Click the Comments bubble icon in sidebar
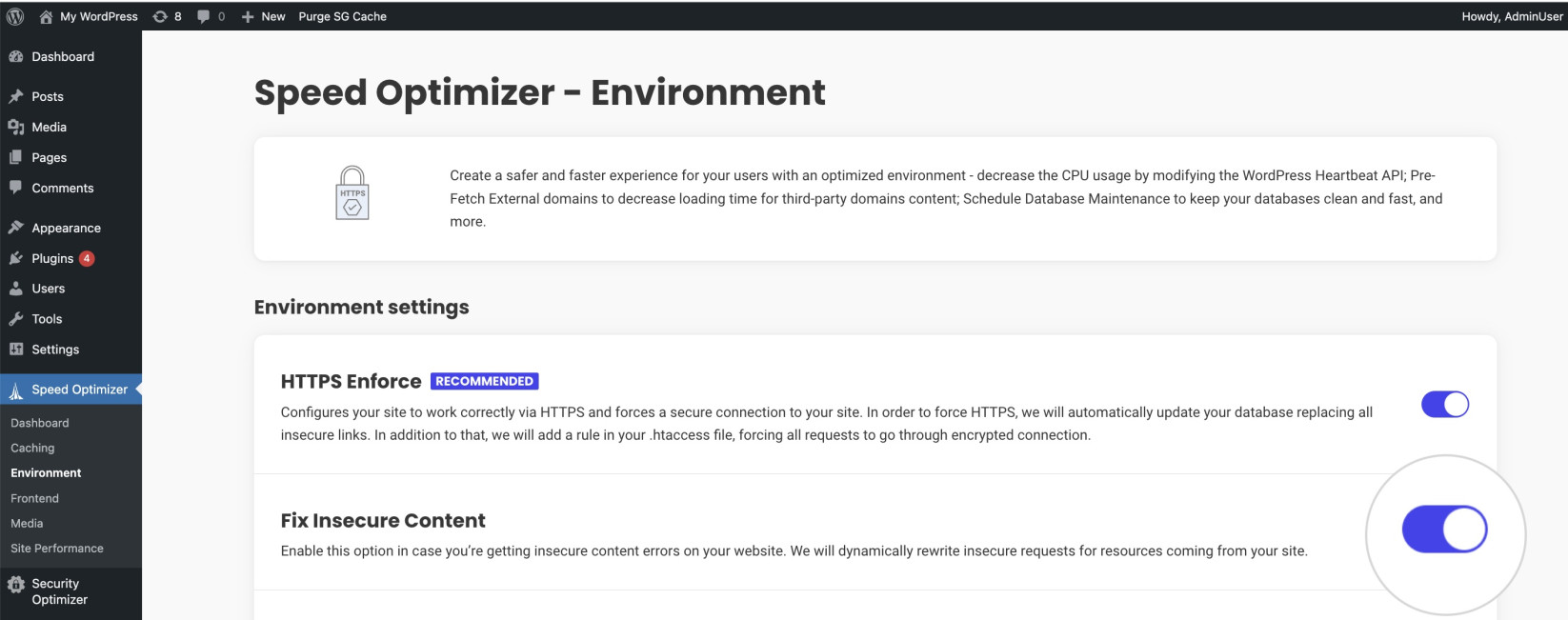The height and width of the screenshot is (620, 1568). pyautogui.click(x=16, y=188)
